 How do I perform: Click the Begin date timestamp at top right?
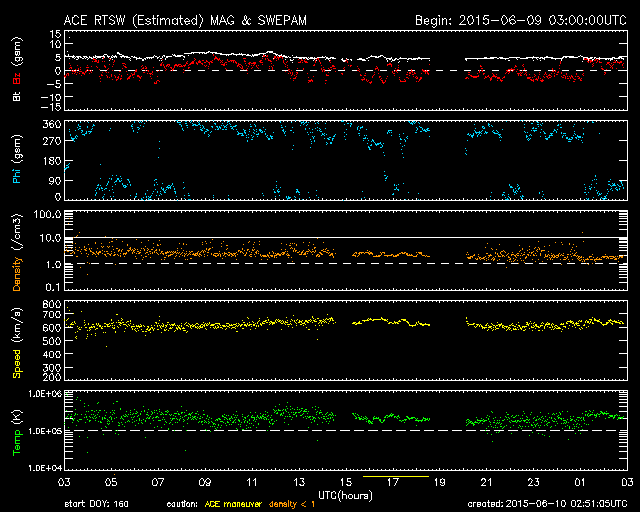coord(520,19)
